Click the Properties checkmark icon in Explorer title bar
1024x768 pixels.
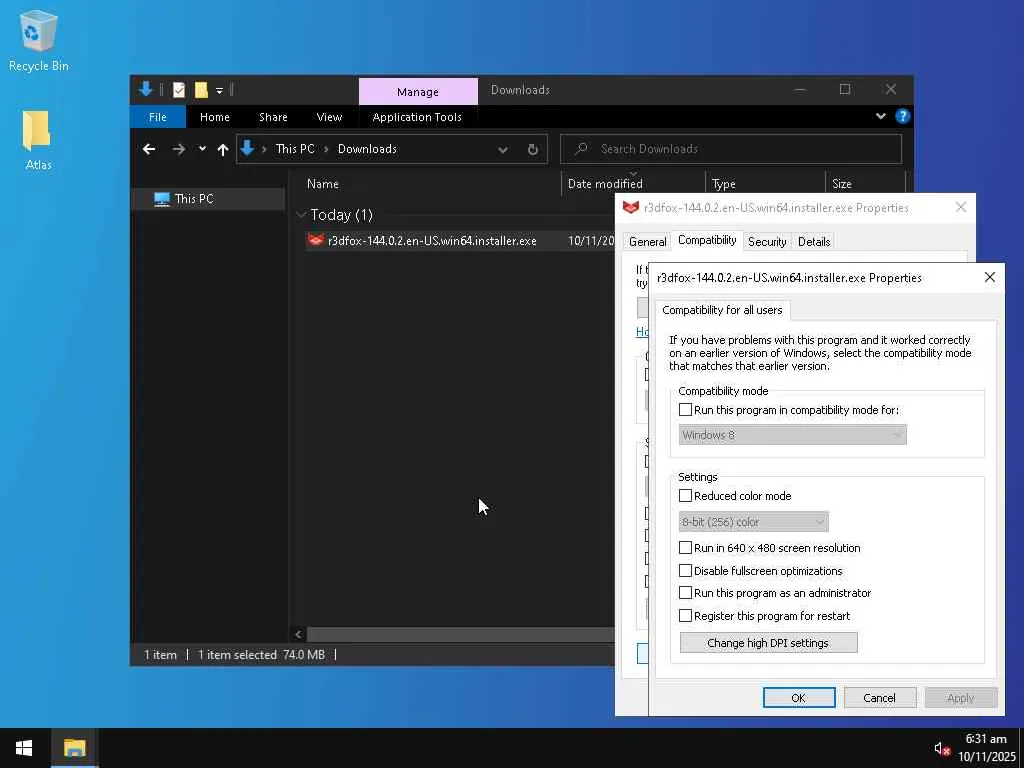point(179,90)
